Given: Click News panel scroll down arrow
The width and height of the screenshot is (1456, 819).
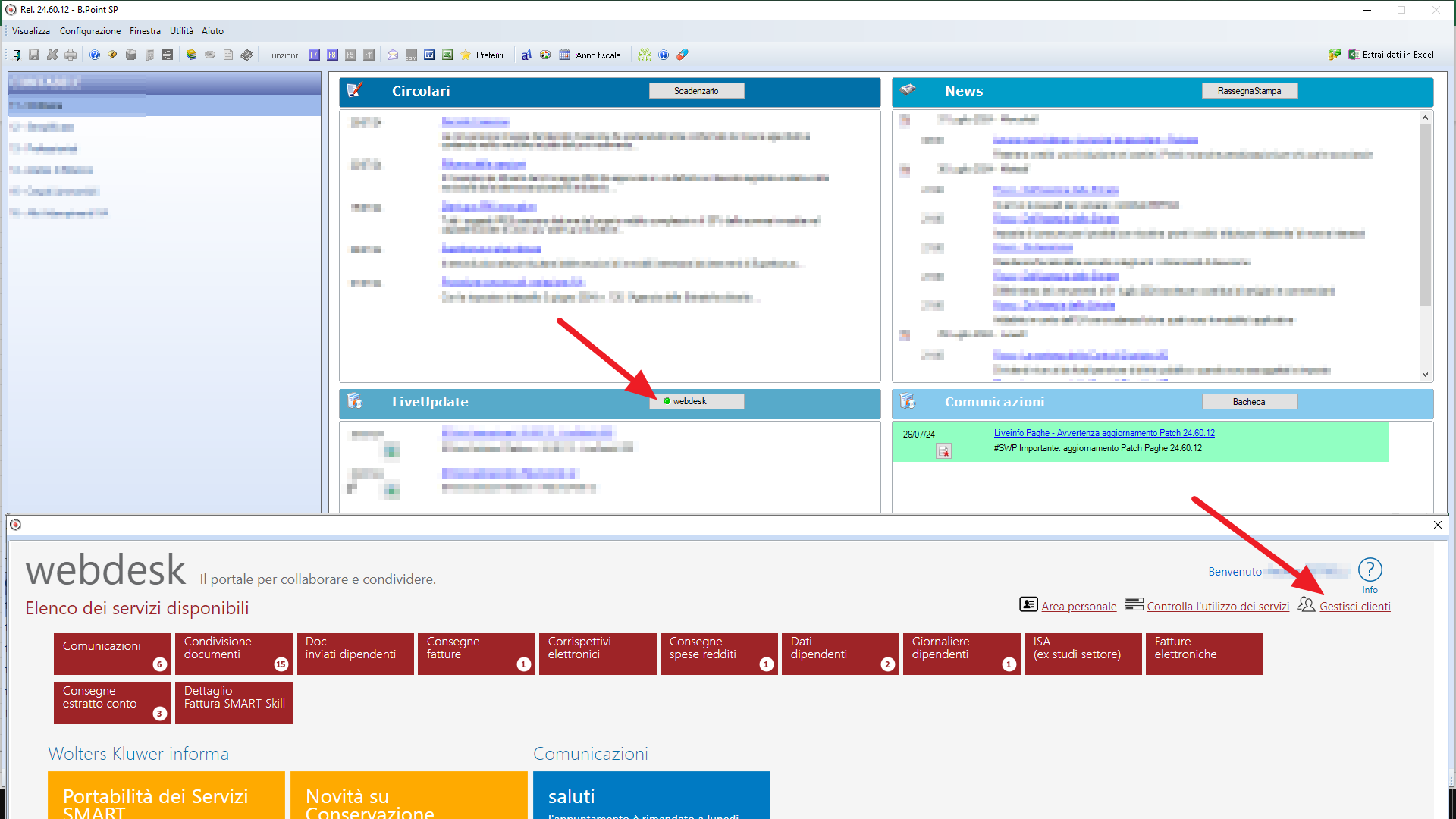Looking at the screenshot, I should pyautogui.click(x=1425, y=375).
